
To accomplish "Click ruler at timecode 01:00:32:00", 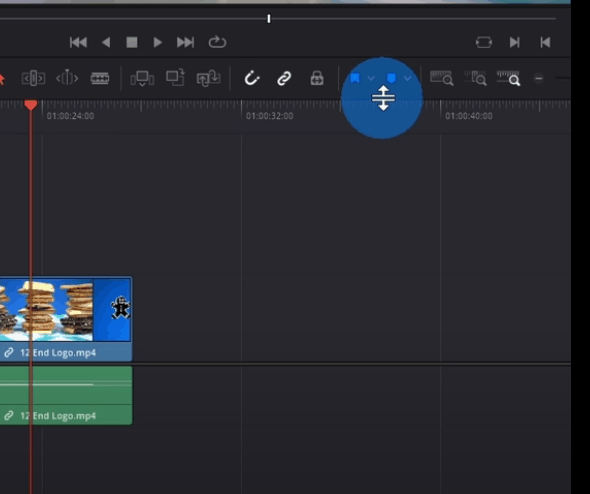I will click(x=269, y=116).
